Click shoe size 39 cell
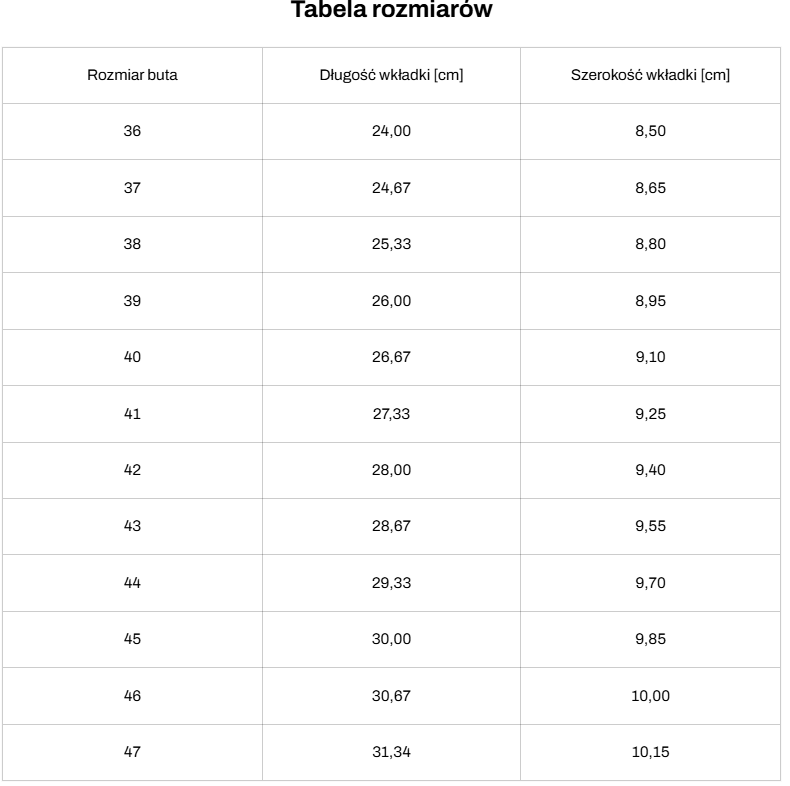790x786 pixels. (133, 301)
